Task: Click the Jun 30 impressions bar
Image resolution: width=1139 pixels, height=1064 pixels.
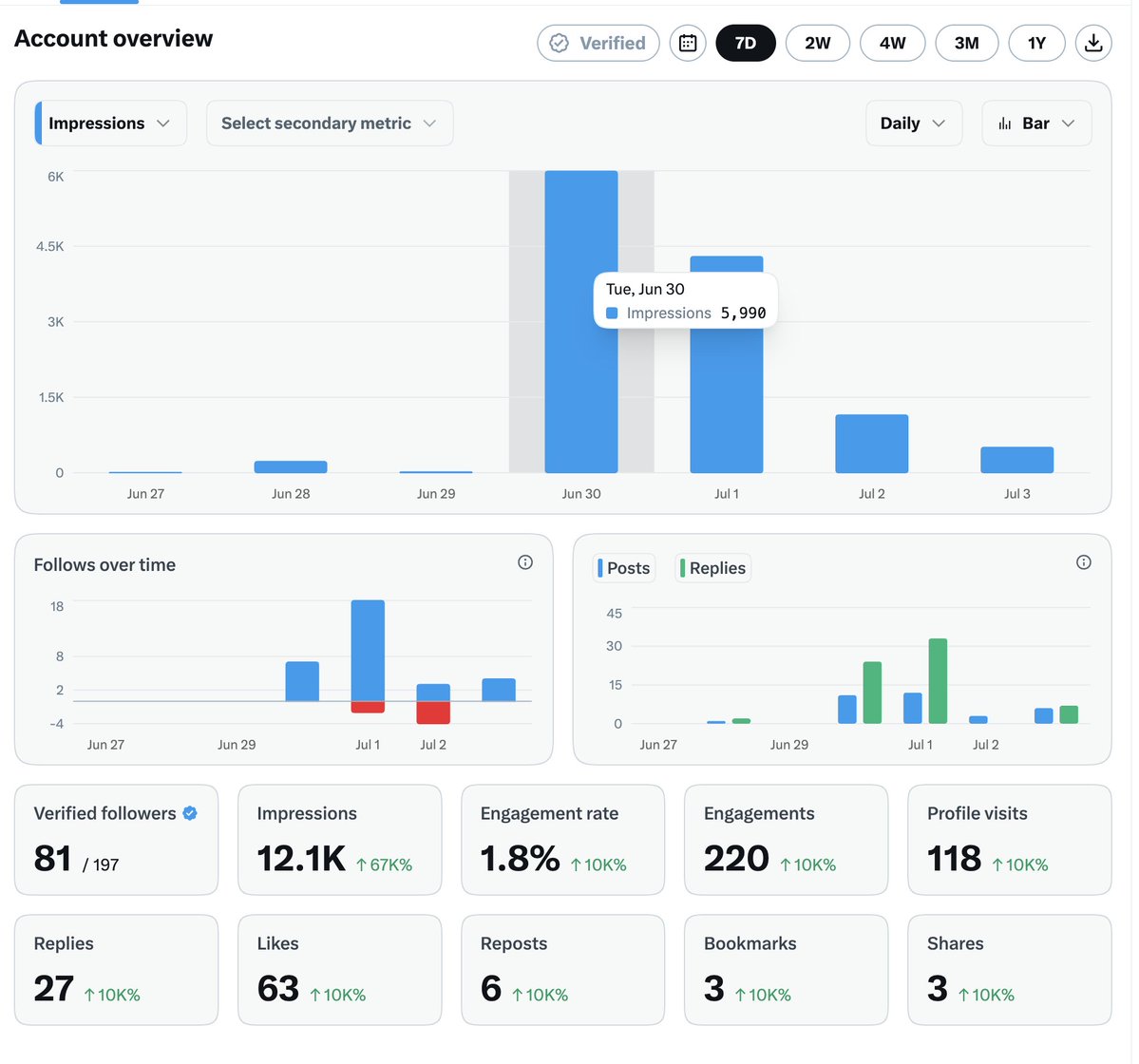Action: click(581, 322)
